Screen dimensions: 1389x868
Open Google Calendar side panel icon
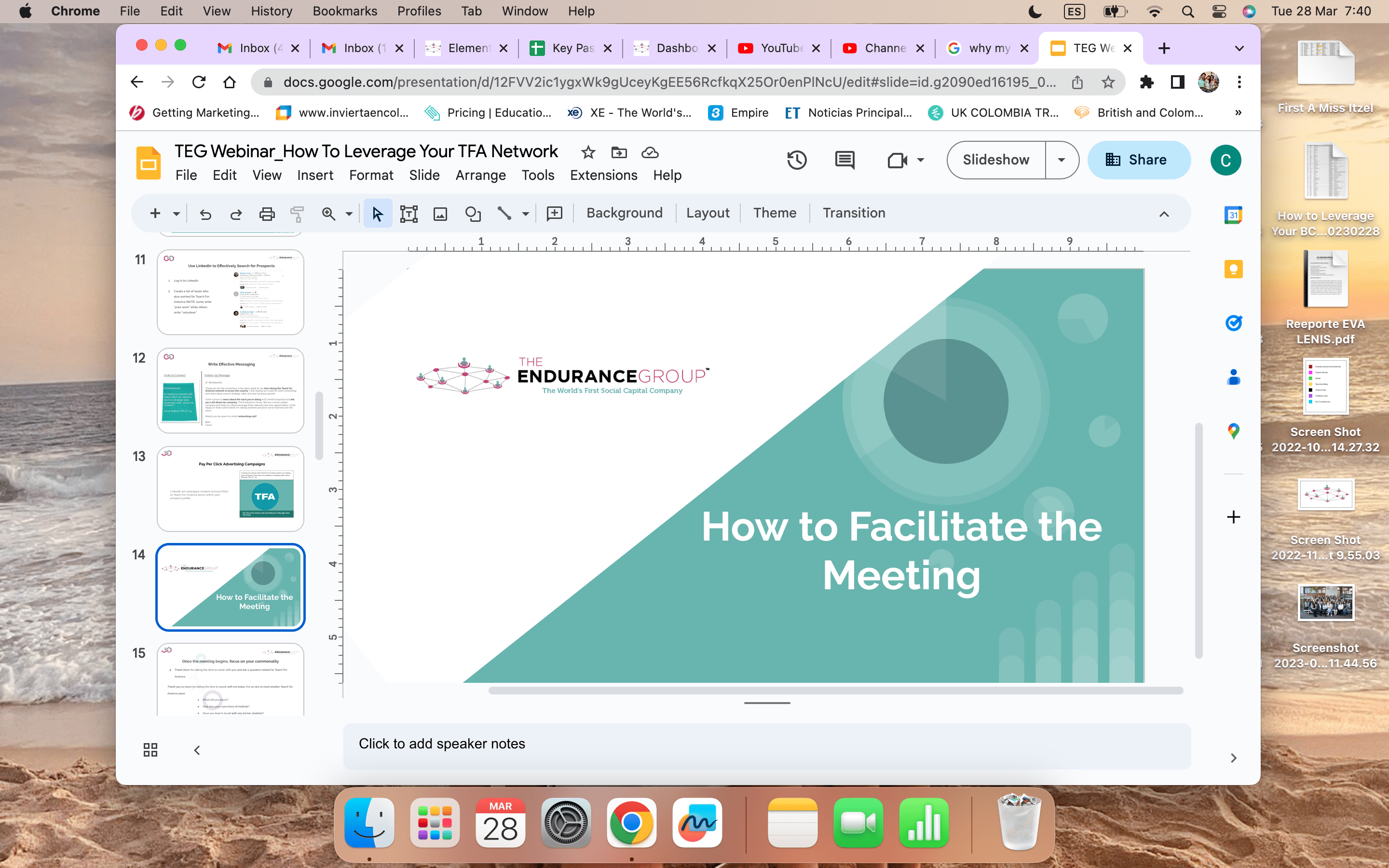(1233, 215)
